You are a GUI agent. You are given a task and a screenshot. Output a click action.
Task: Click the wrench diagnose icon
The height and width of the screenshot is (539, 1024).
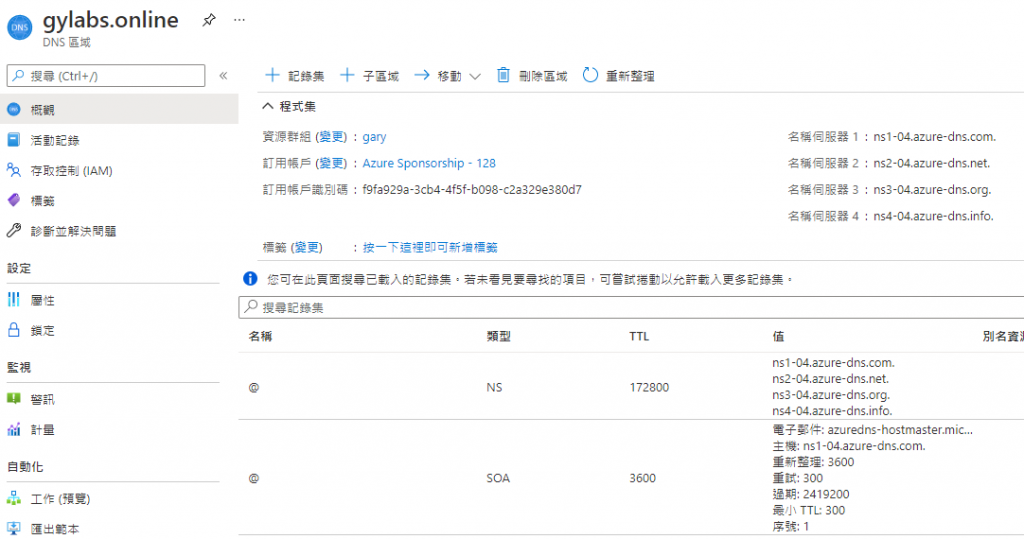pos(14,230)
